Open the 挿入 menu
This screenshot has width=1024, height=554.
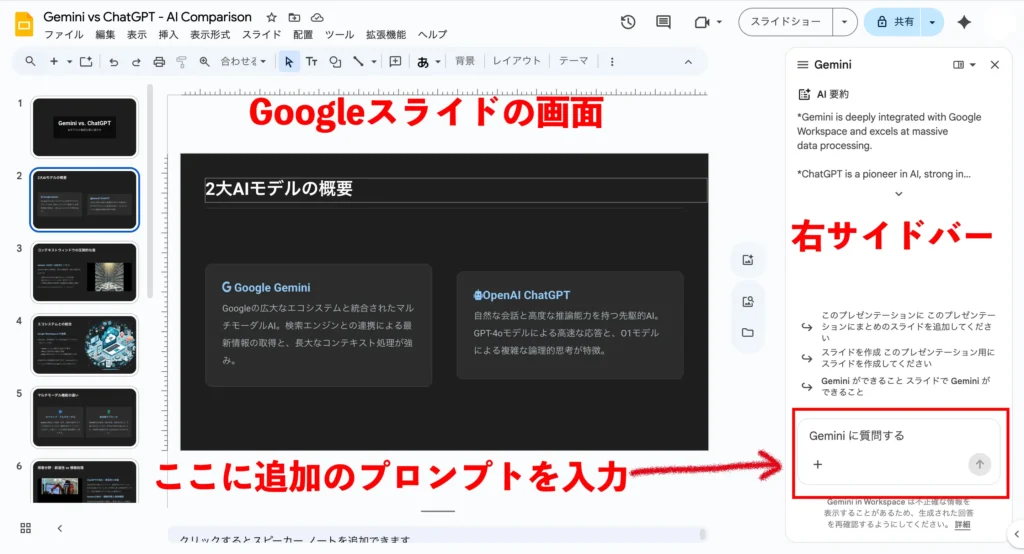[168, 35]
